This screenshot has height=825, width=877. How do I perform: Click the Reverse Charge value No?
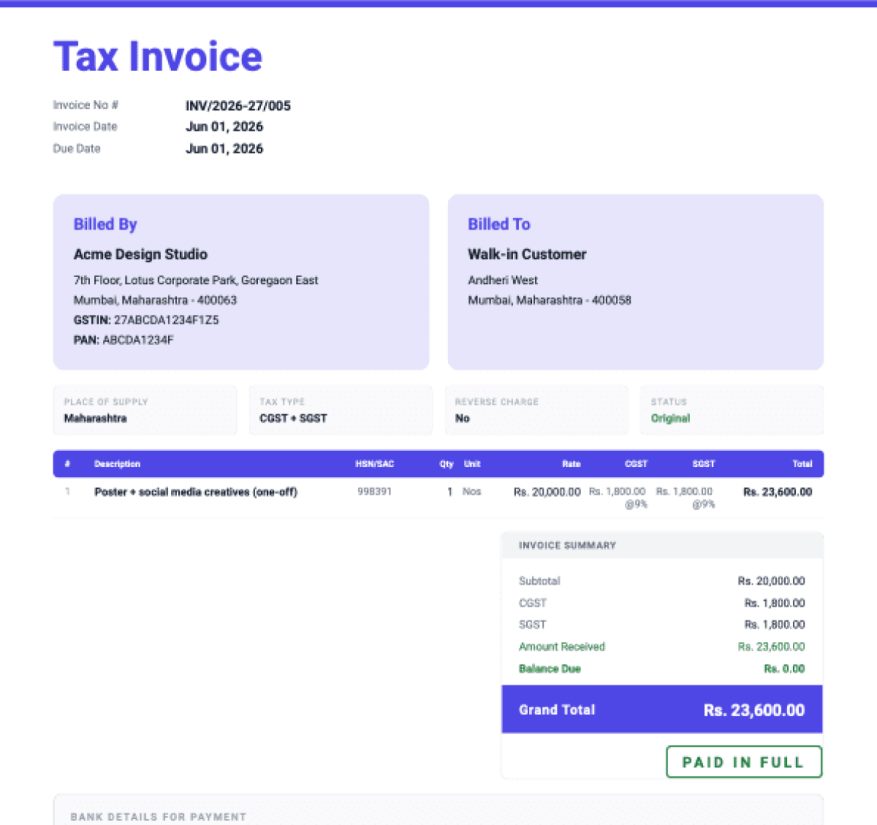(462, 418)
